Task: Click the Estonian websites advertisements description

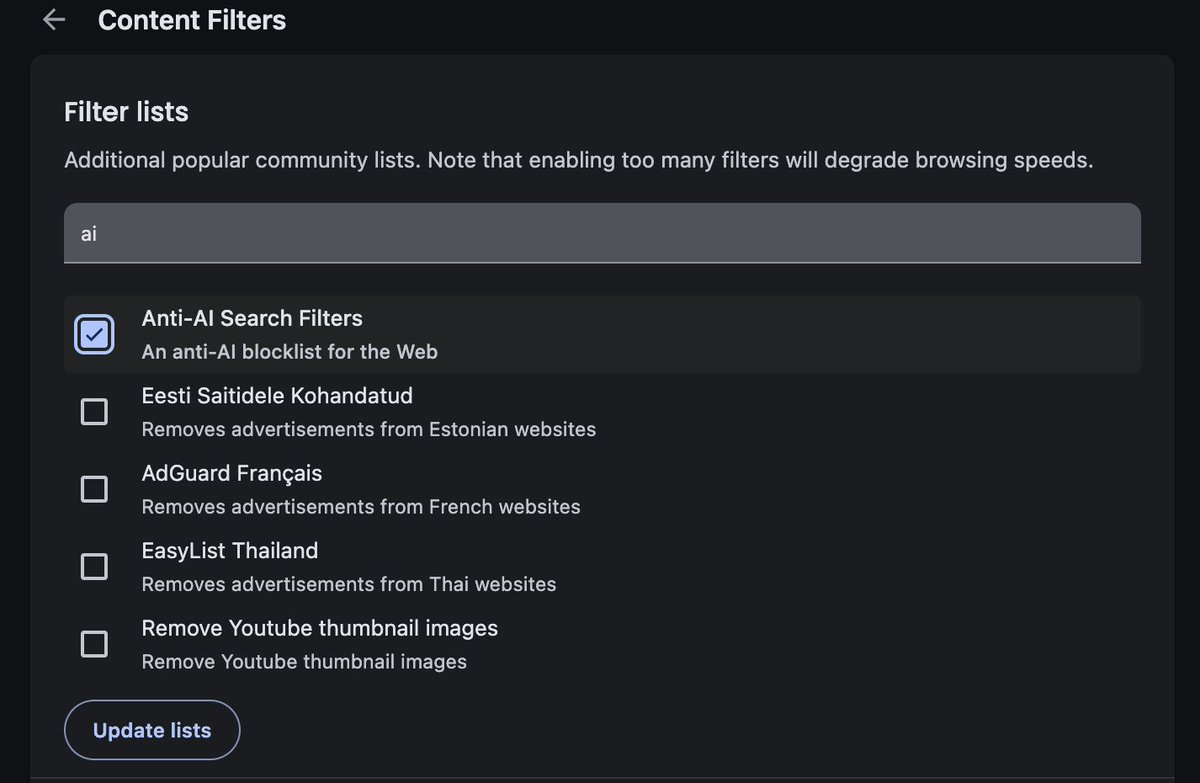Action: click(x=369, y=429)
